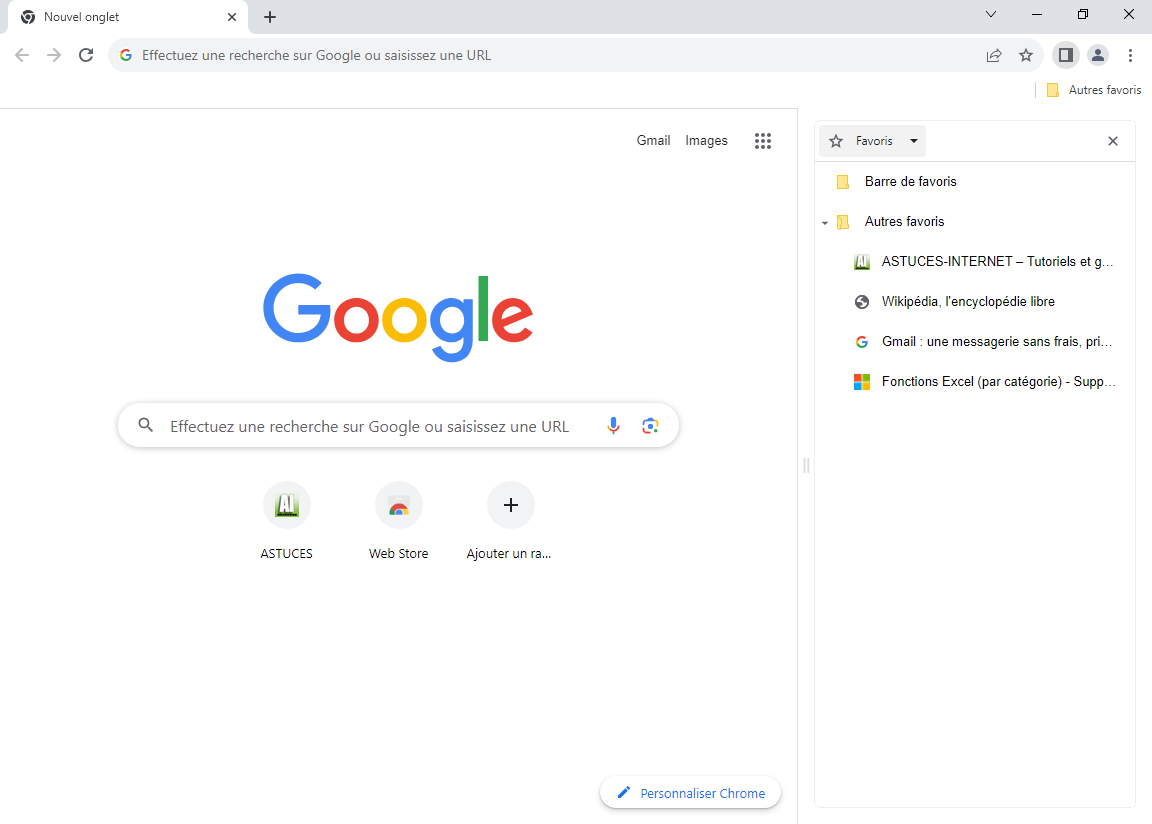This screenshot has height=824, width=1152.
Task: Minimize the Chrome window
Action: click(1037, 15)
